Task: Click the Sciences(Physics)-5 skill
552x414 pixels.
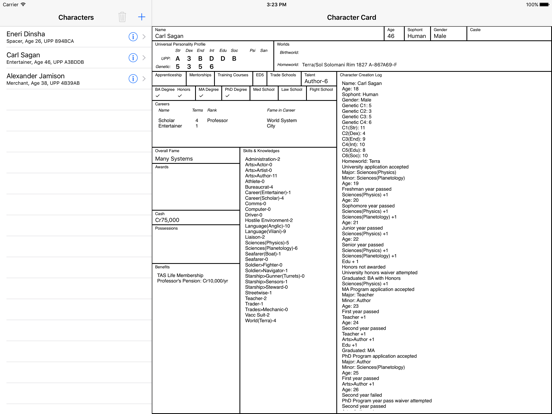Action: 267,243
